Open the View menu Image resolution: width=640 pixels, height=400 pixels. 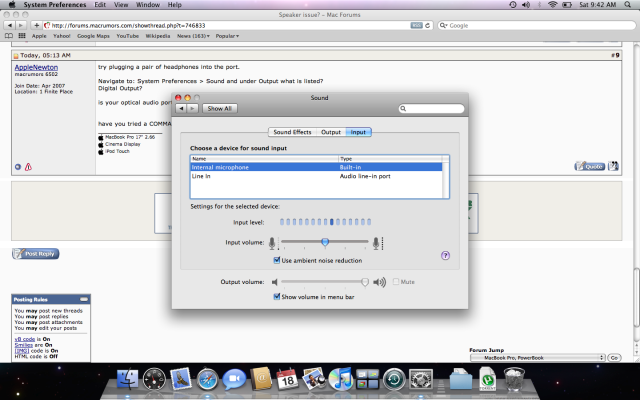121,4
